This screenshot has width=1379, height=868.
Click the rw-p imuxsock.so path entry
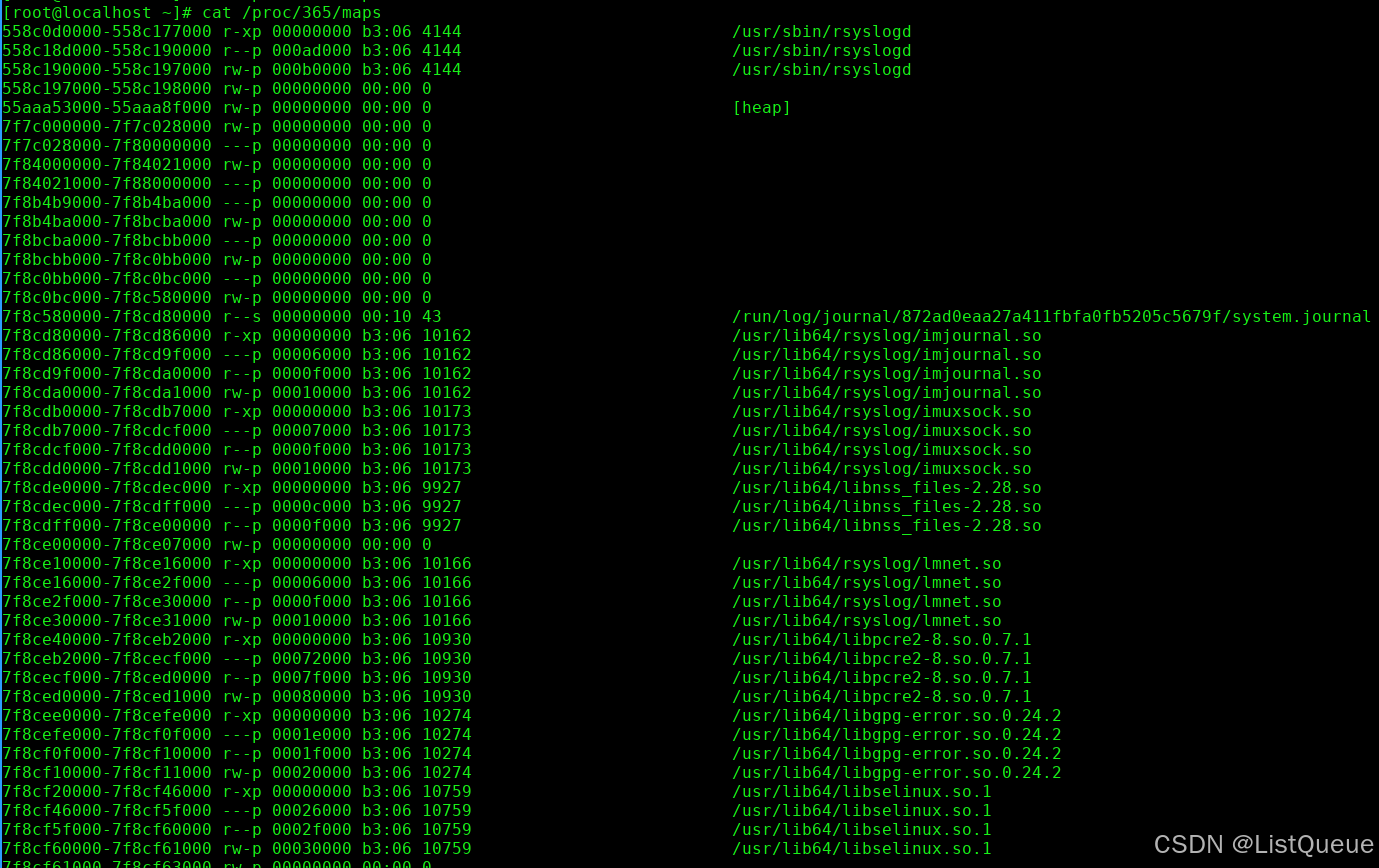pos(882,469)
